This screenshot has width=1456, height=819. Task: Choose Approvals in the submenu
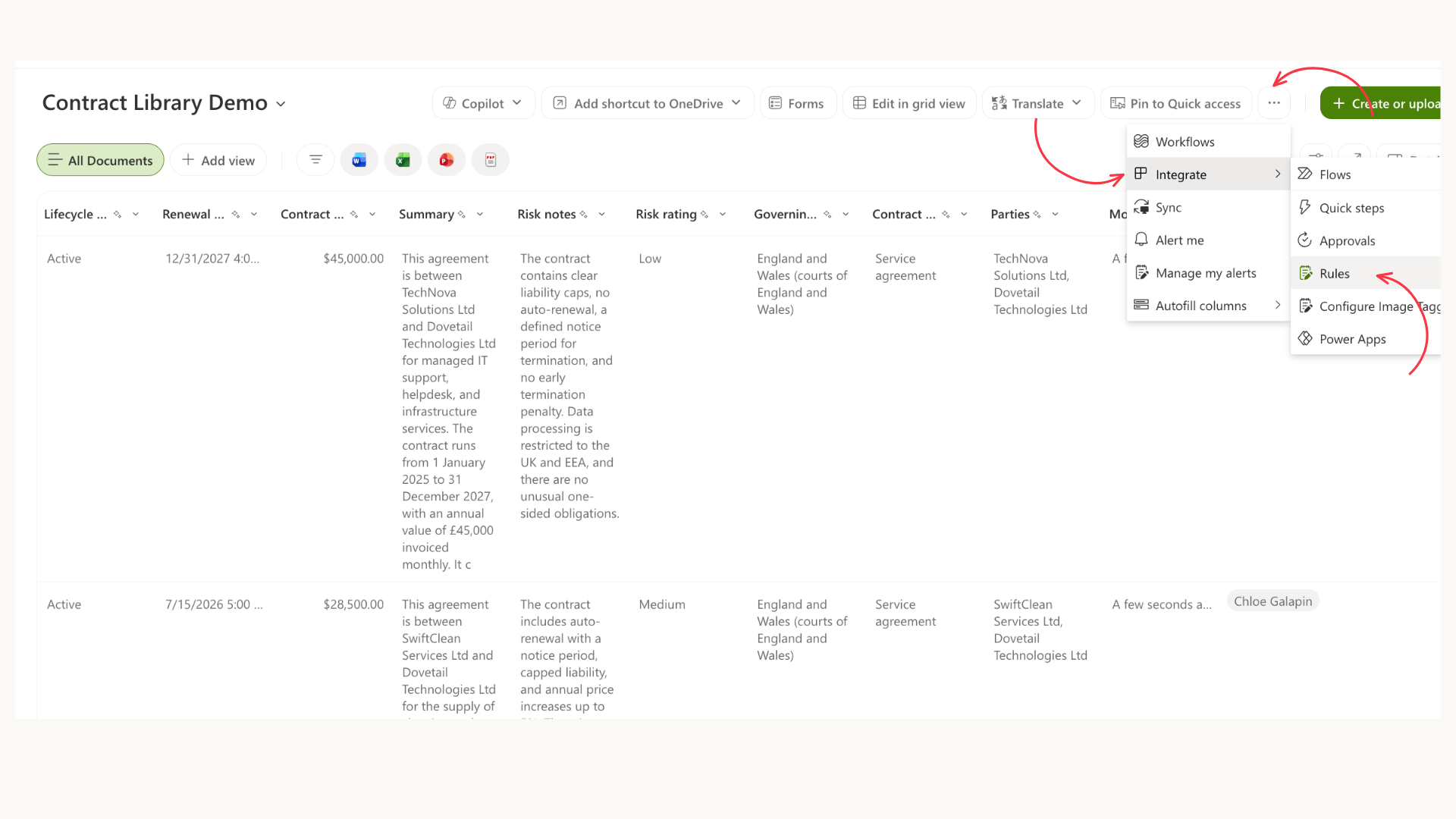pos(1365,240)
